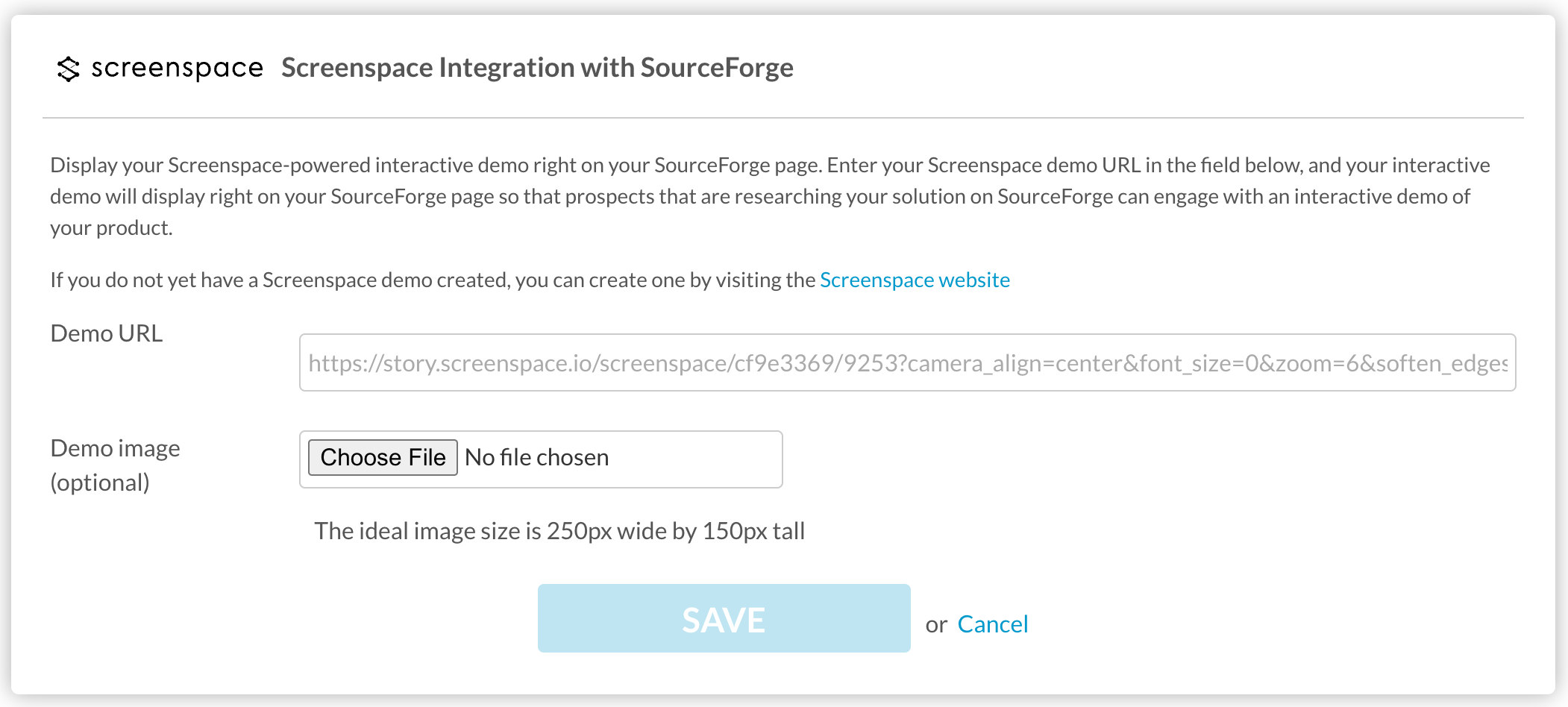
Task: Select the Screenspace wordmark in the header
Action: coord(177,68)
